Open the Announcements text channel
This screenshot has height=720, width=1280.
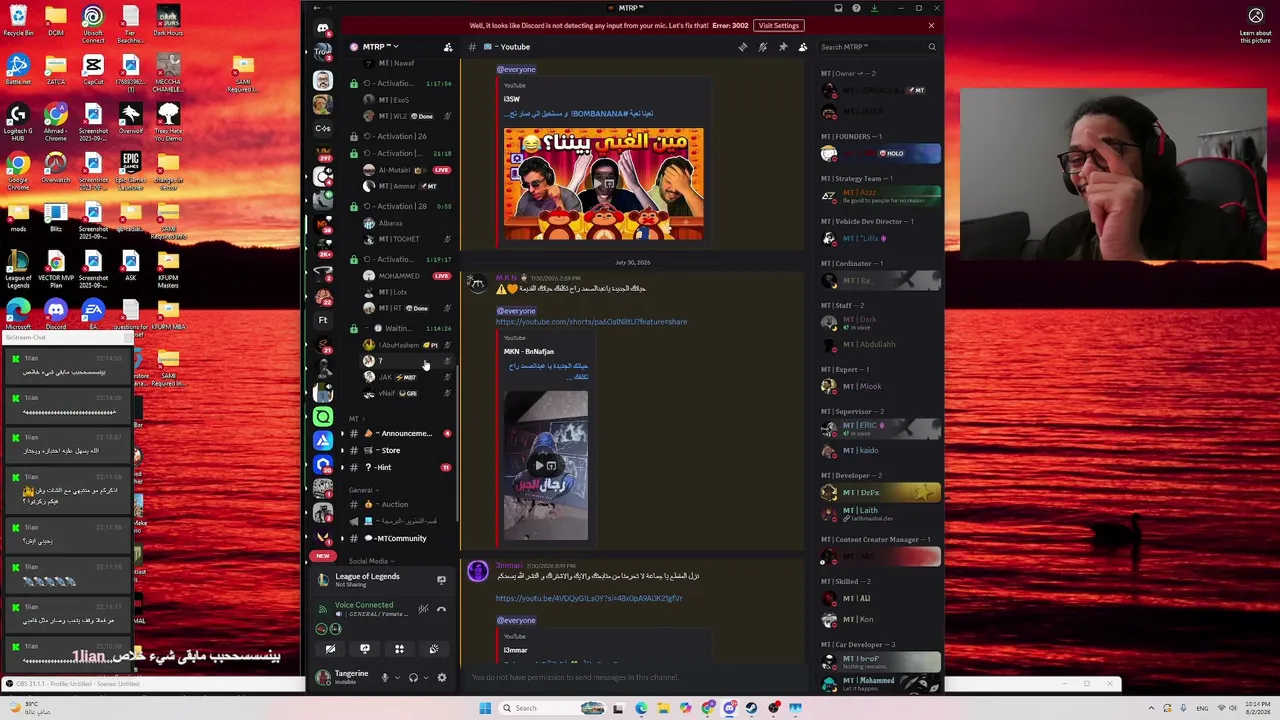[398, 434]
